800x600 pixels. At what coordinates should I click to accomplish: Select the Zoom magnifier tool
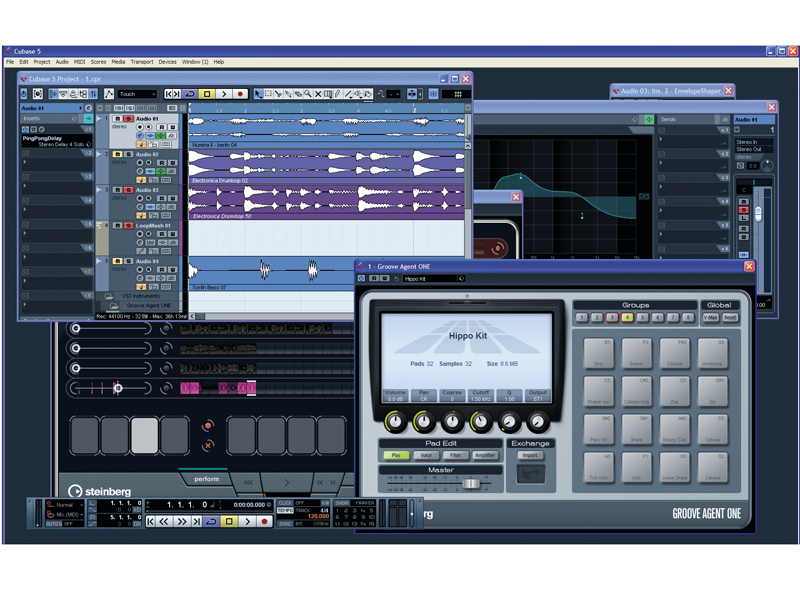tap(308, 94)
